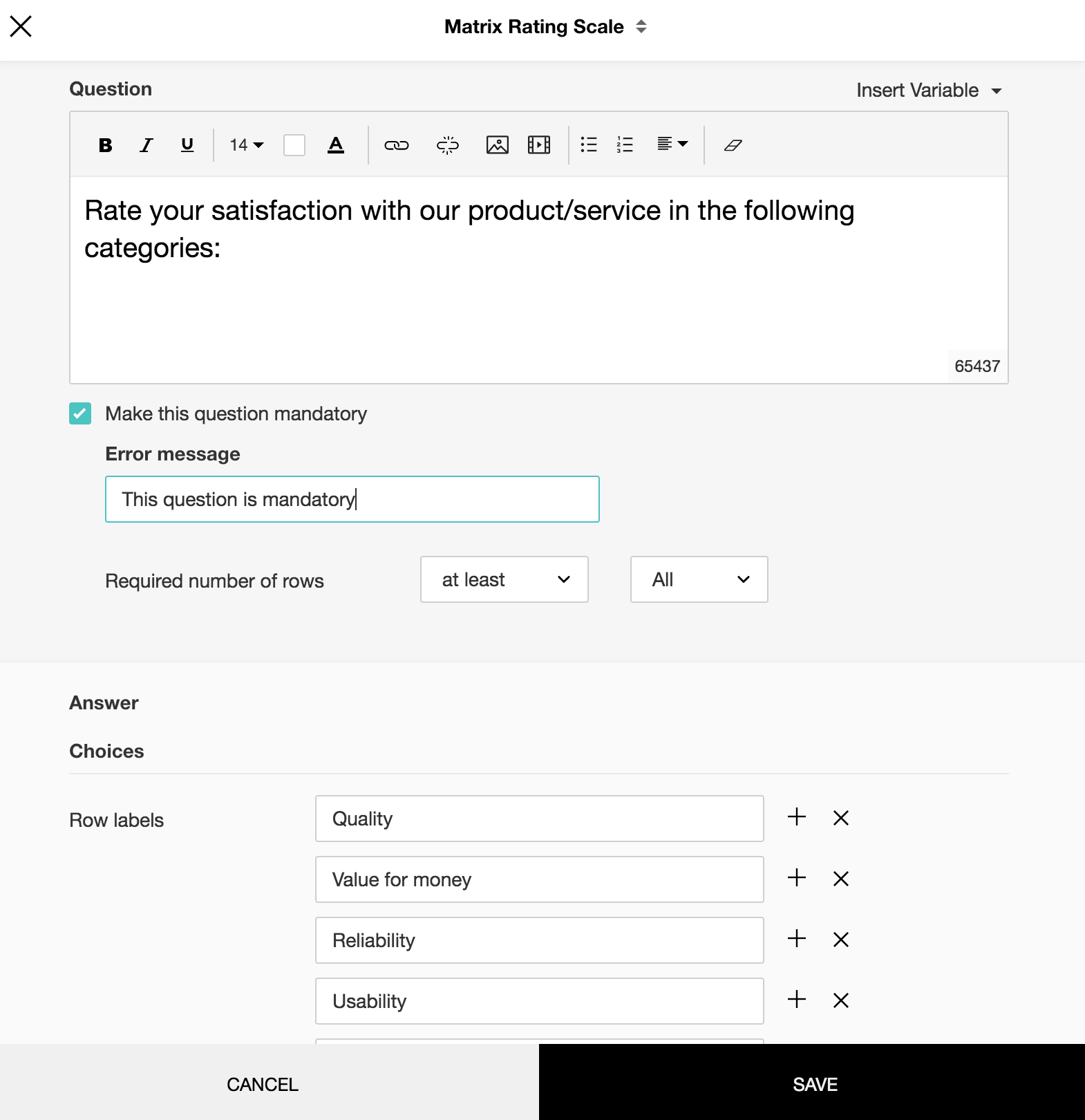Delete the Usability row
Screen dimensions: 1085x1120
tap(841, 1000)
